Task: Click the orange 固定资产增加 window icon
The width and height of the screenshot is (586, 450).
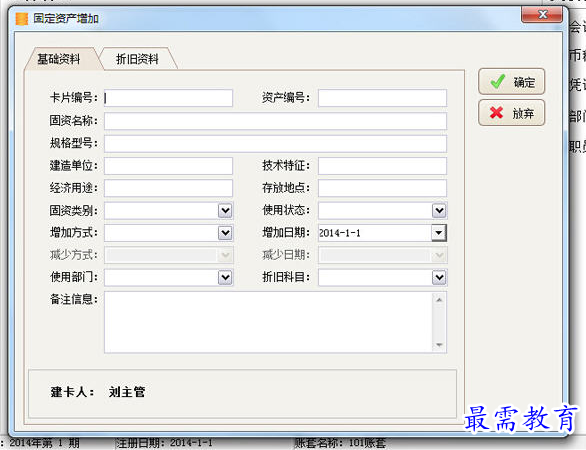Action: click(x=22, y=19)
